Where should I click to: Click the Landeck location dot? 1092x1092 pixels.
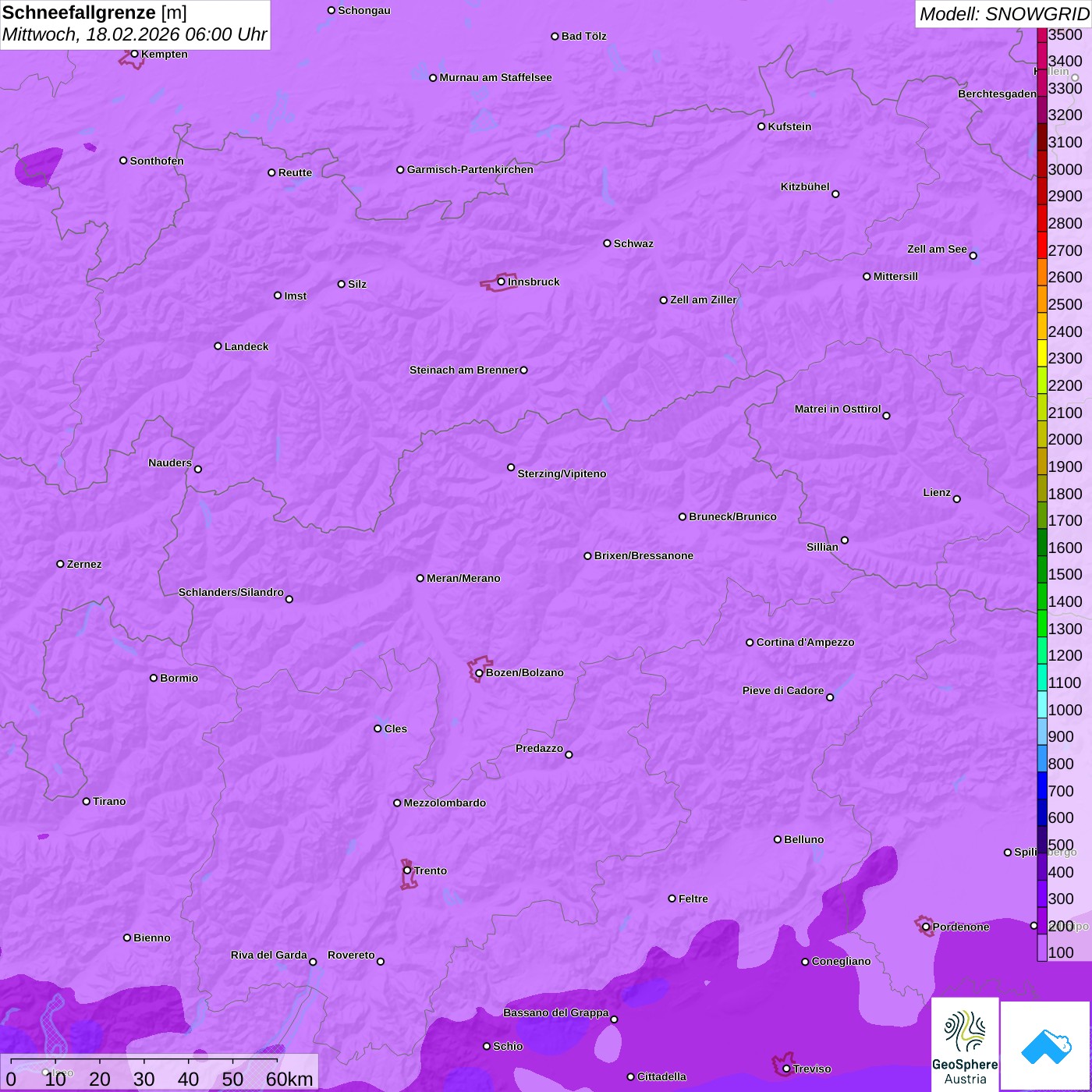click(218, 346)
